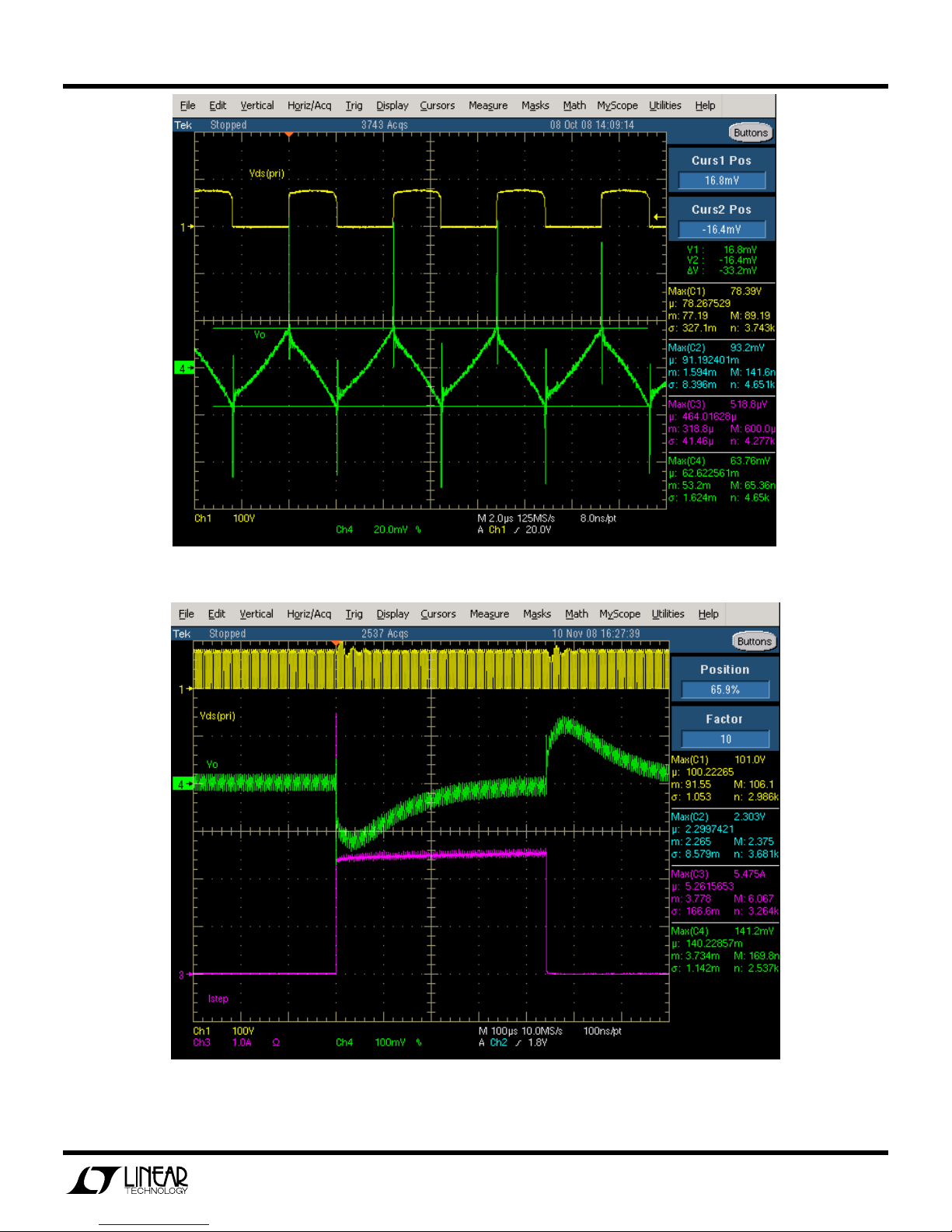Open Math menu in top oscilloscope
This screenshot has width=952, height=1232.
point(574,106)
